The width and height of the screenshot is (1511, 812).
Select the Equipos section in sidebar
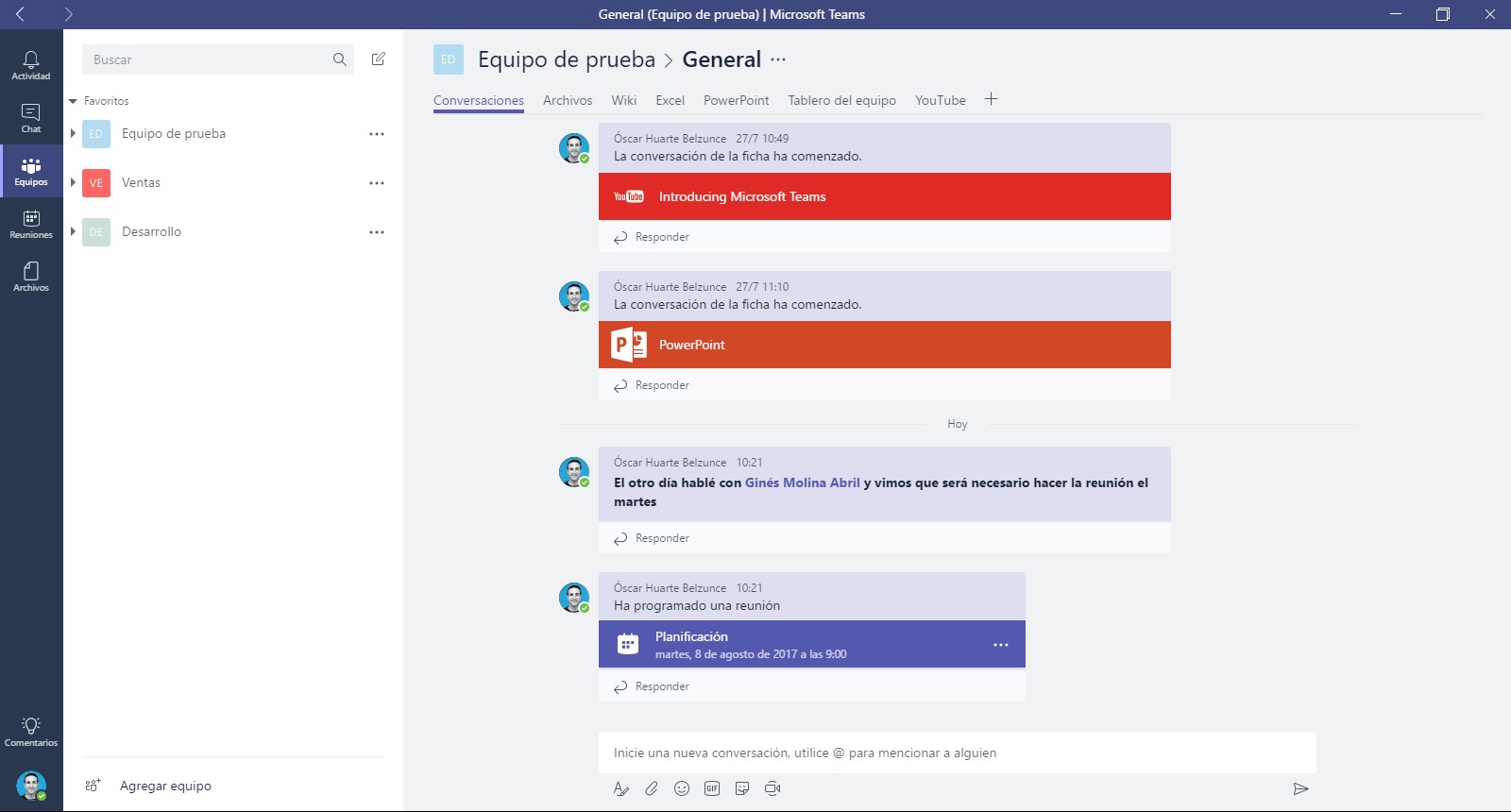(31, 171)
